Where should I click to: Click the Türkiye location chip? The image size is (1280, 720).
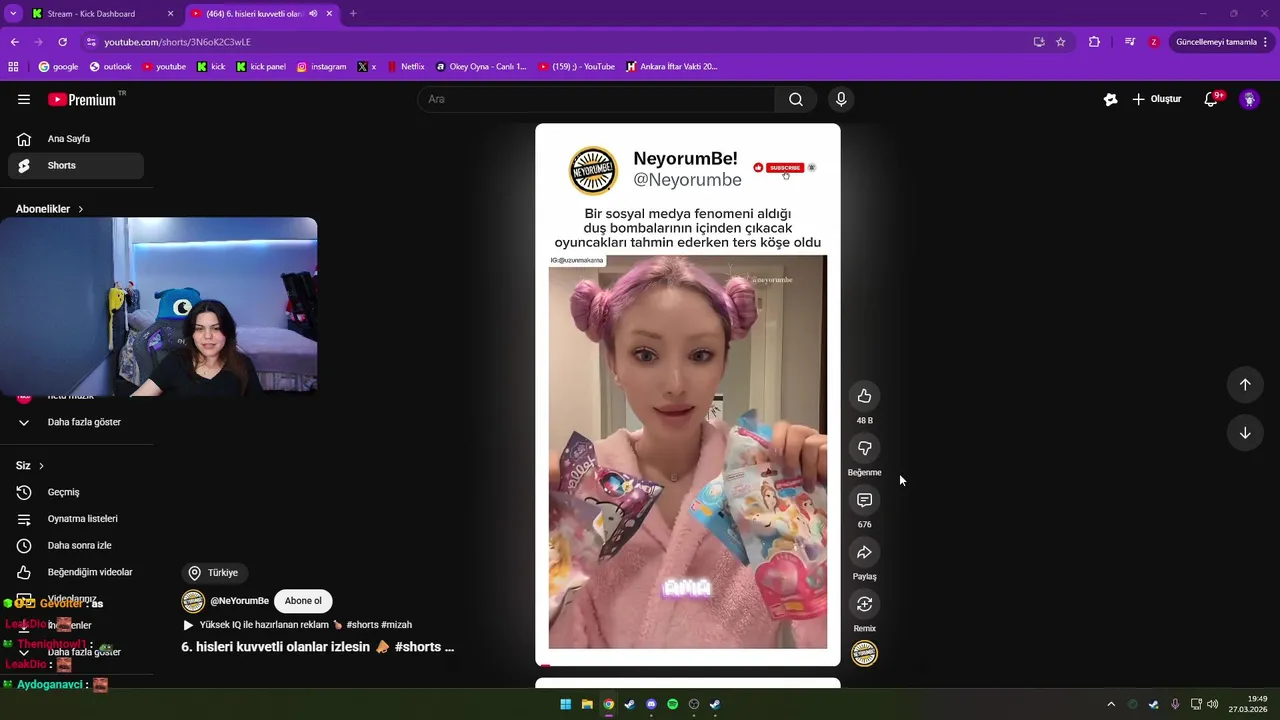pyautogui.click(x=214, y=573)
